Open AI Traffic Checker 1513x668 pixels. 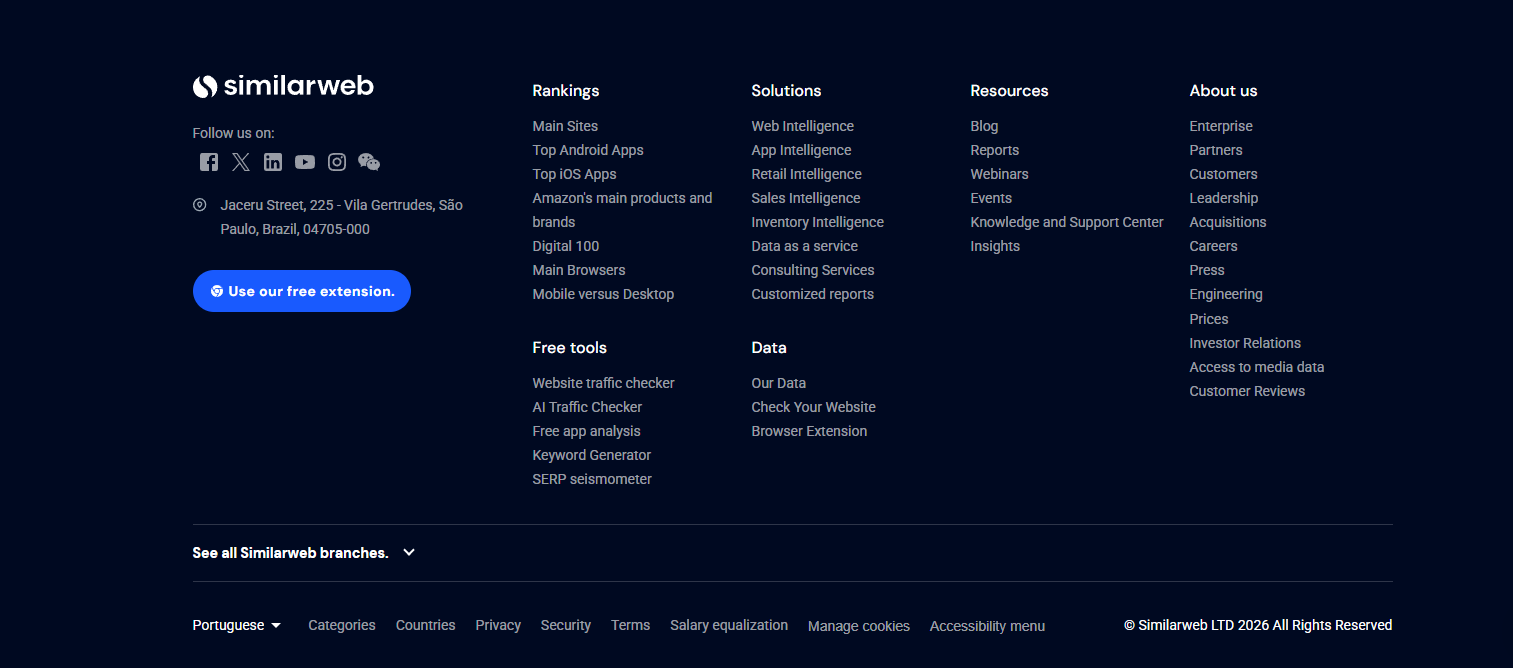[x=587, y=407]
